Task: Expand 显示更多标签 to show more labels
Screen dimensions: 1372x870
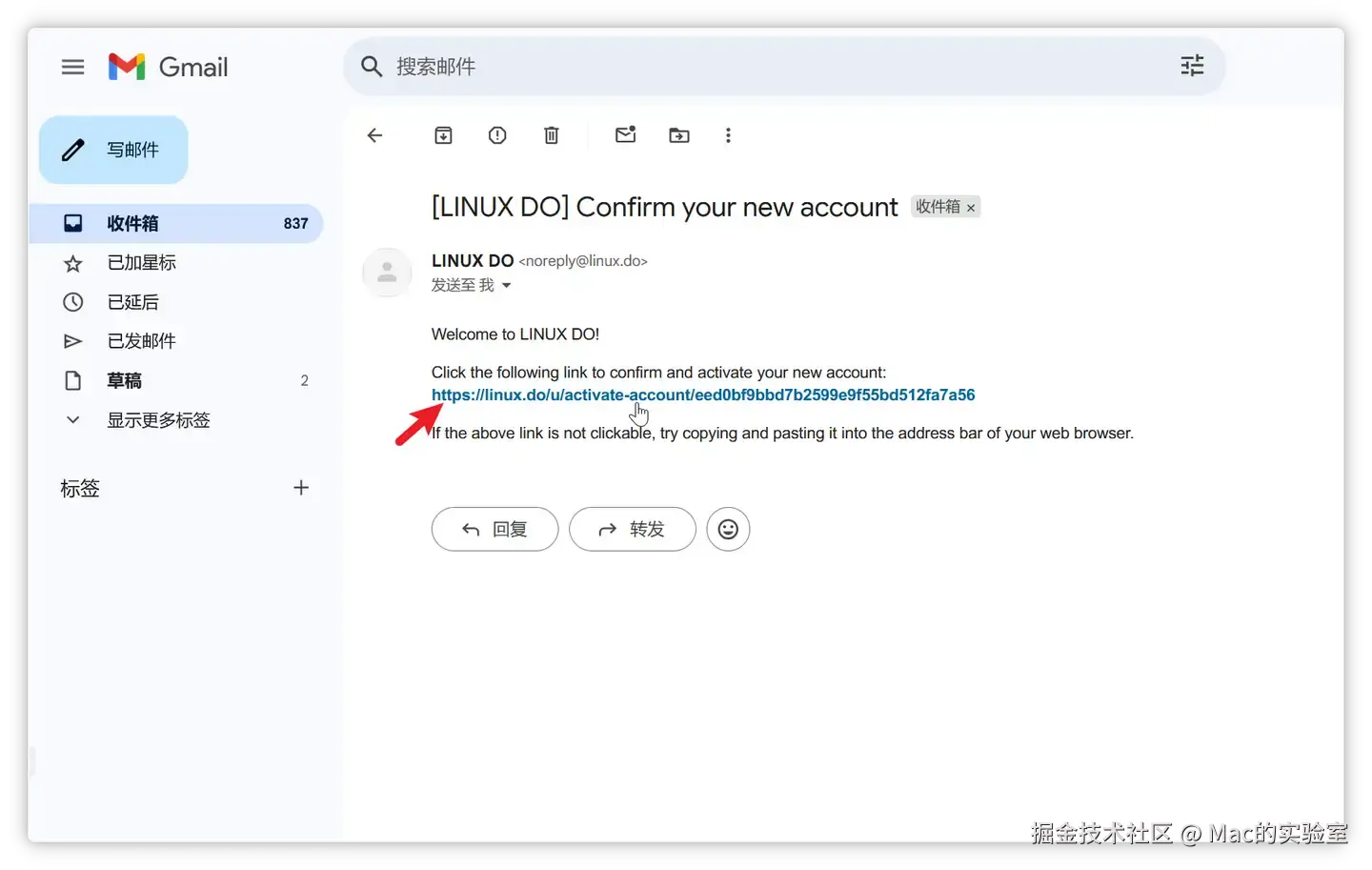Action: [176, 420]
